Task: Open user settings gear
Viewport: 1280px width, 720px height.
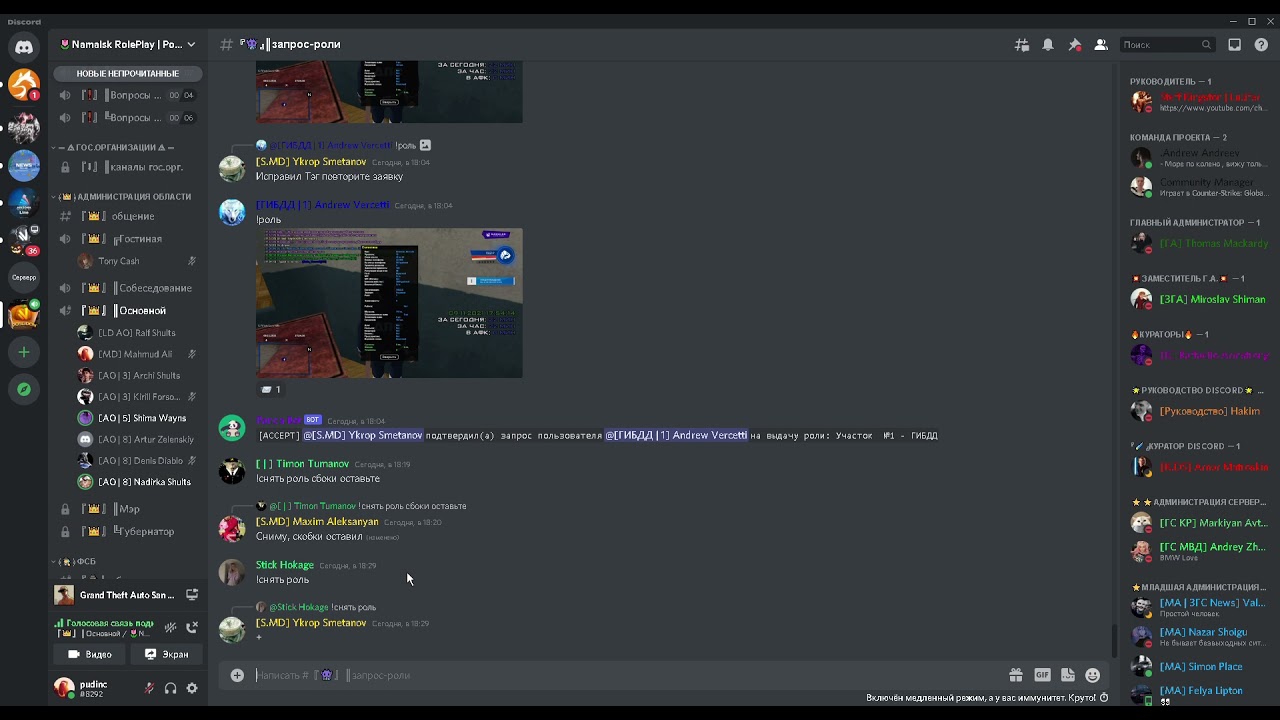Action: (192, 688)
